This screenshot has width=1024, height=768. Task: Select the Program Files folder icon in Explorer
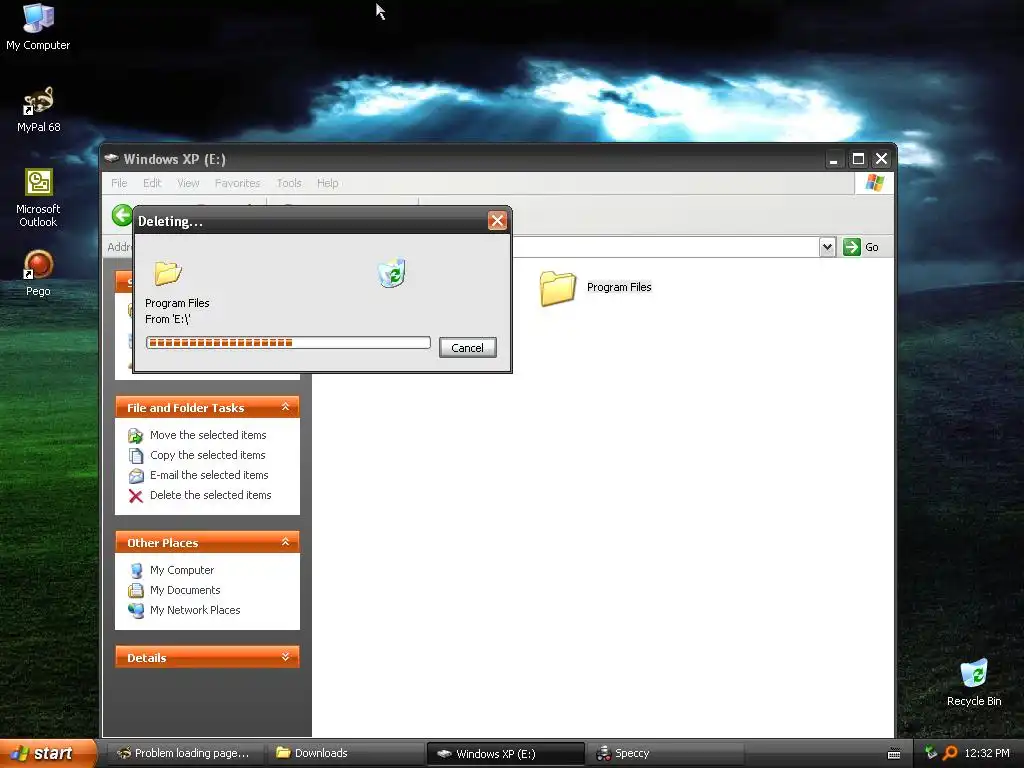pyautogui.click(x=557, y=288)
